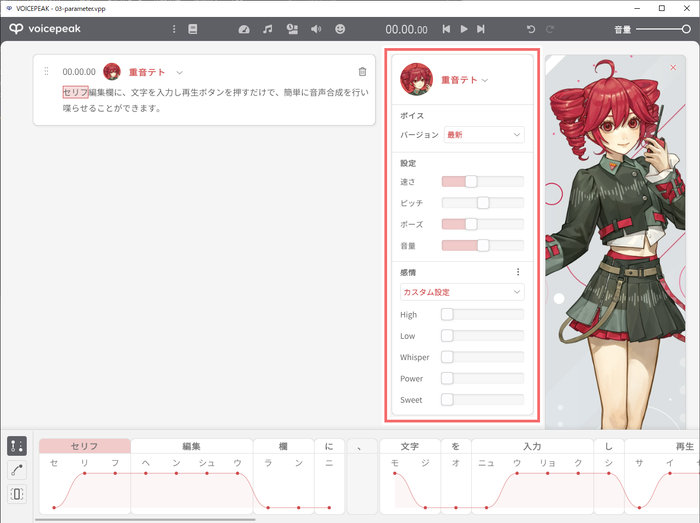The width and height of the screenshot is (700, 523).
Task: Open the emotion smiley face icon
Action: [340, 29]
